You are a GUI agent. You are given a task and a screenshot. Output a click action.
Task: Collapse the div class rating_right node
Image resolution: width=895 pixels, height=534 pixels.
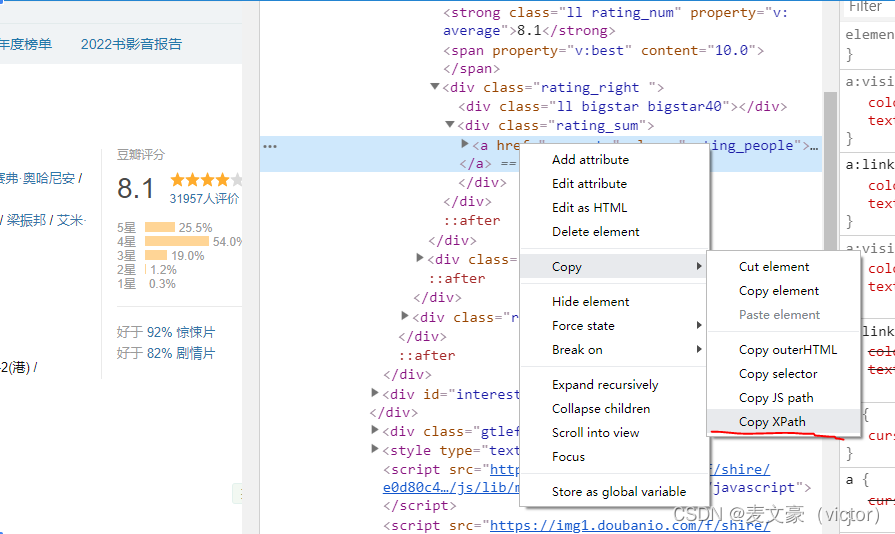[x=435, y=87]
